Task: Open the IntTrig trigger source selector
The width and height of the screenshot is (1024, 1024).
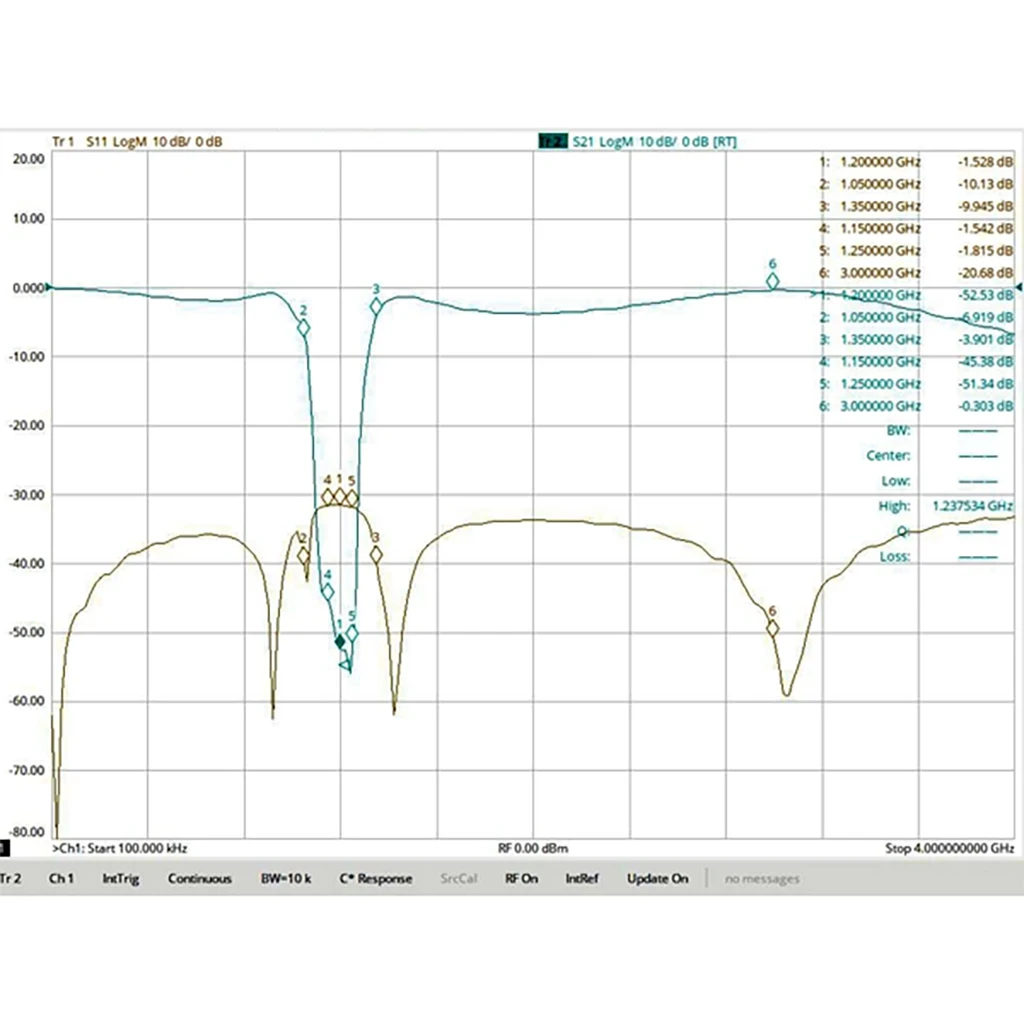Action: pyautogui.click(x=120, y=879)
